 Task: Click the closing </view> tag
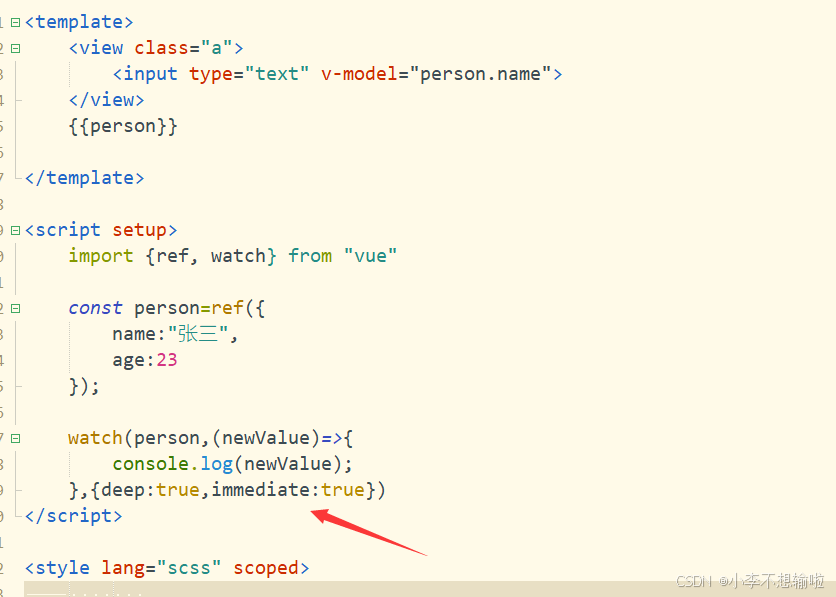click(107, 100)
